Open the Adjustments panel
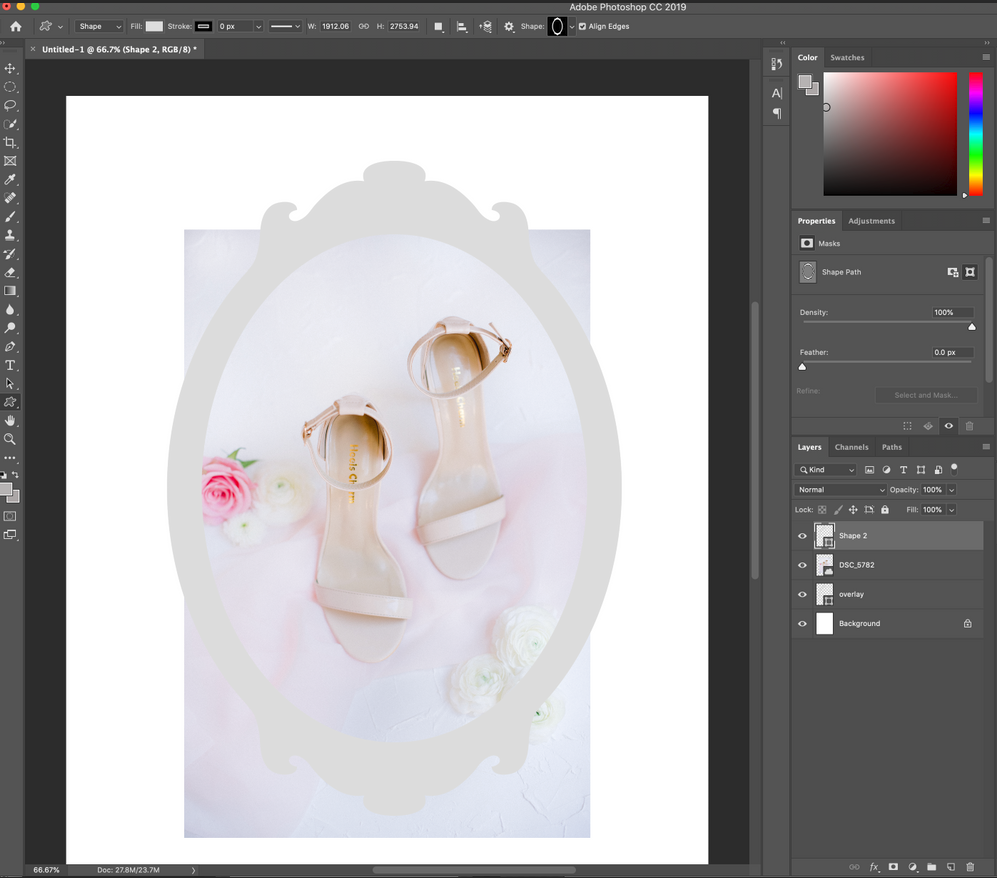The image size is (997, 878). (x=871, y=220)
